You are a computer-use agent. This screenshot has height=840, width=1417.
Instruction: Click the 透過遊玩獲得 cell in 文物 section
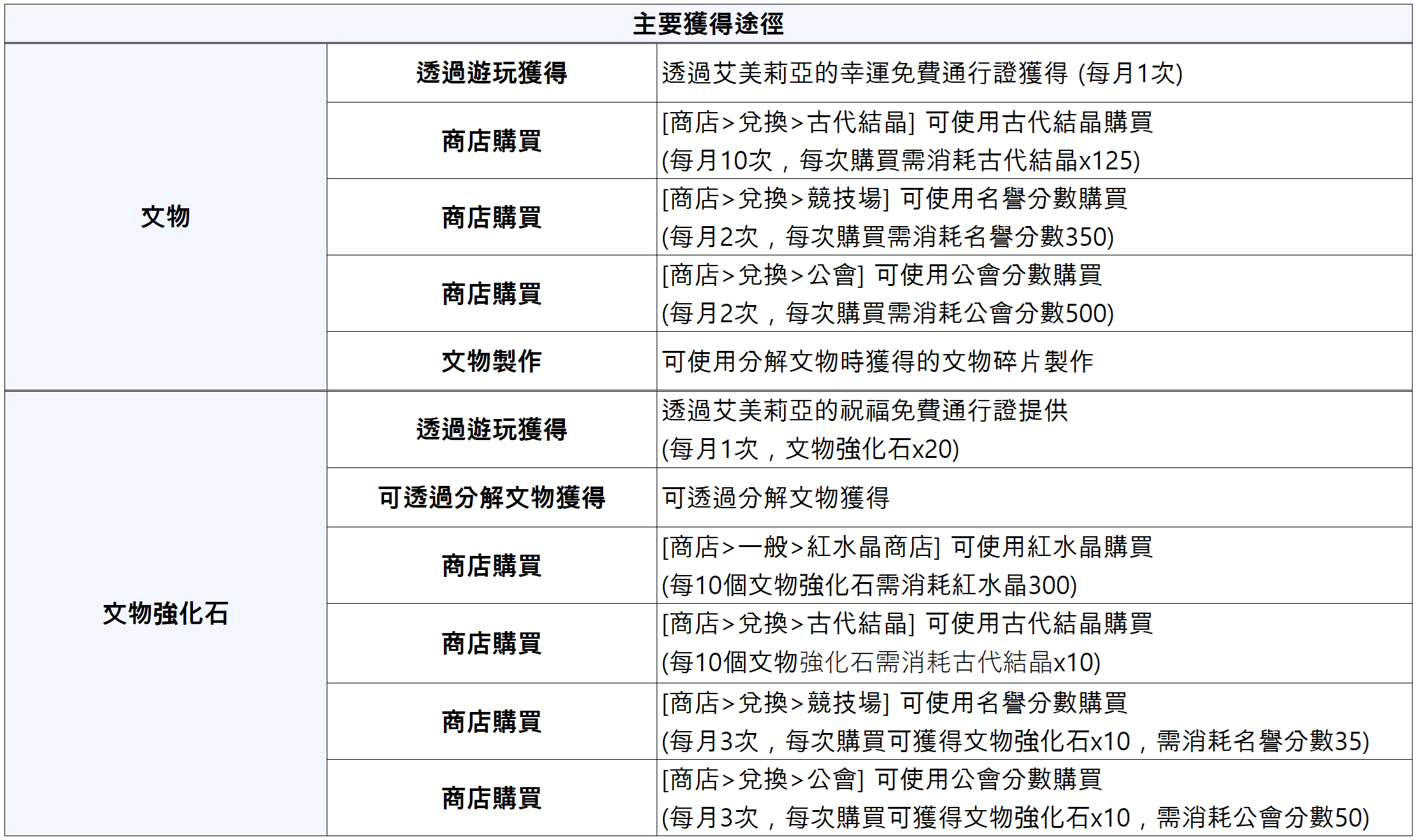[491, 73]
